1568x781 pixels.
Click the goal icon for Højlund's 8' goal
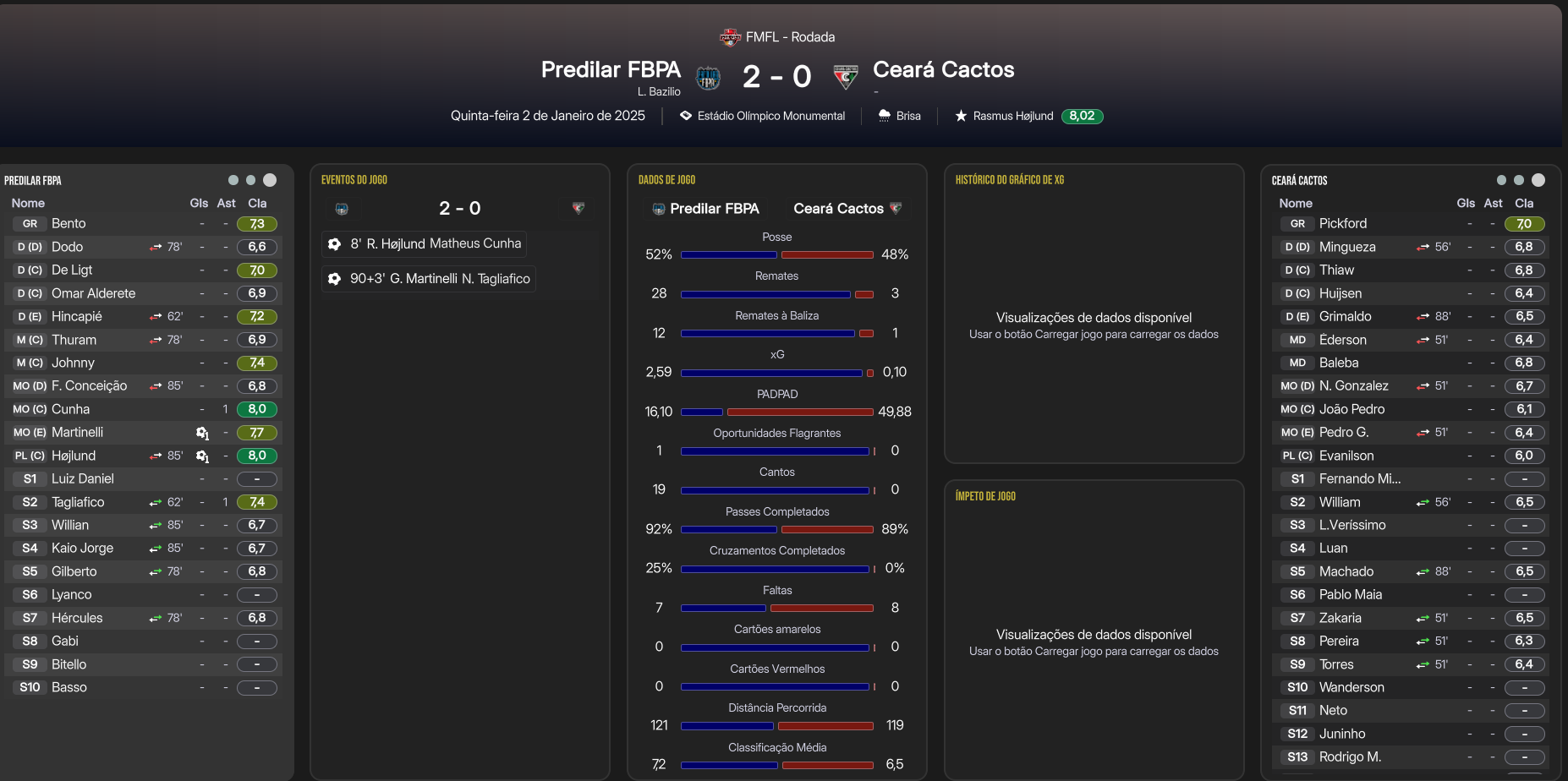[x=334, y=243]
